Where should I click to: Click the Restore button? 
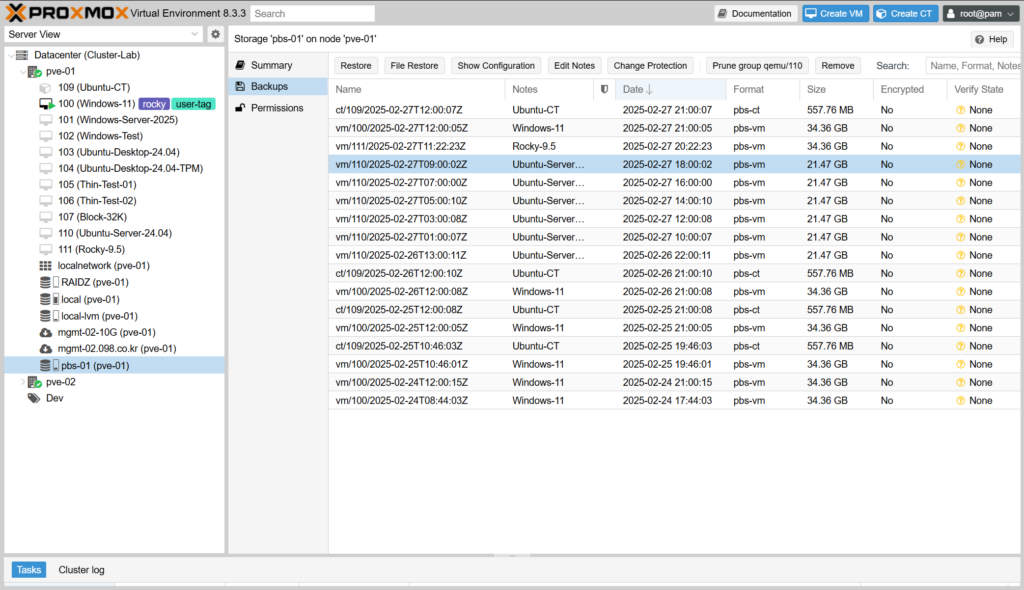[x=355, y=66]
